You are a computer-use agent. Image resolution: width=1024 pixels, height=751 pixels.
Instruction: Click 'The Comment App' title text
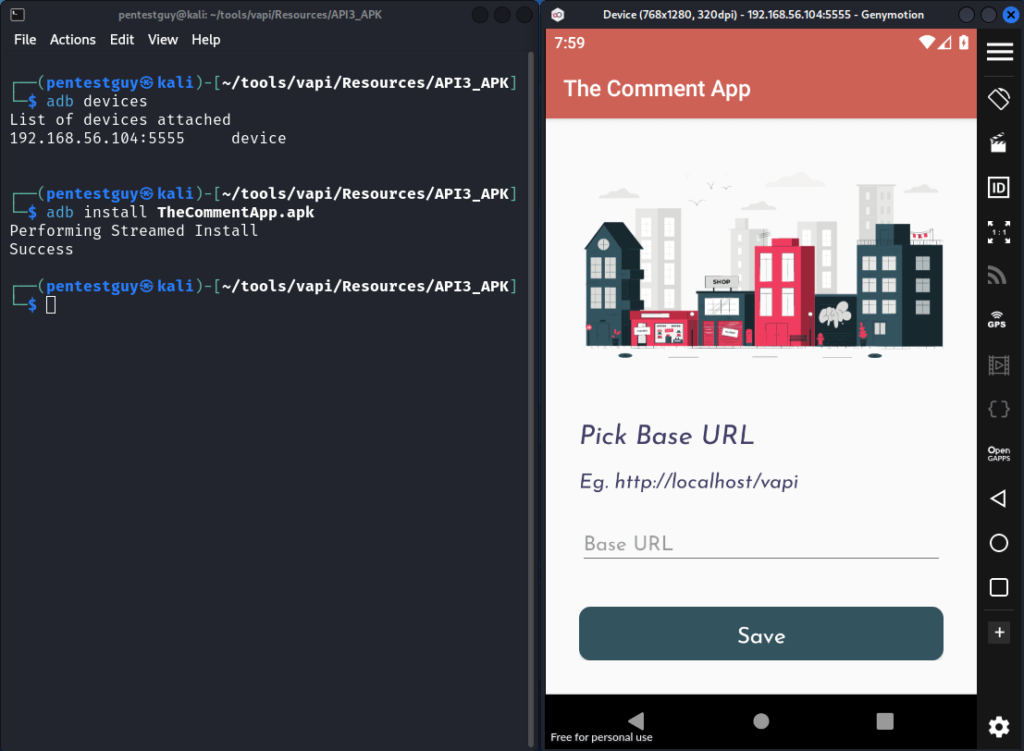657,89
